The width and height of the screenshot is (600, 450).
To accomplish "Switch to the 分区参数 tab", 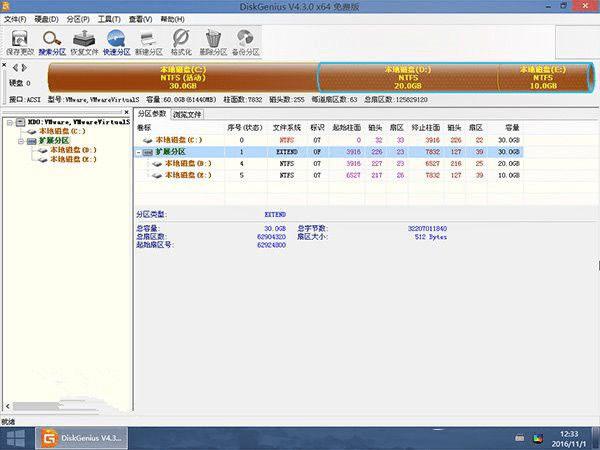I will (x=152, y=114).
